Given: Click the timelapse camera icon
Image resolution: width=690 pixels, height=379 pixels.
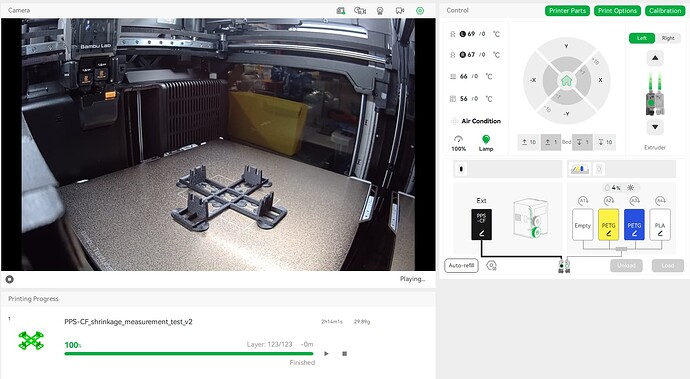Looking at the screenshot, I should click(360, 11).
